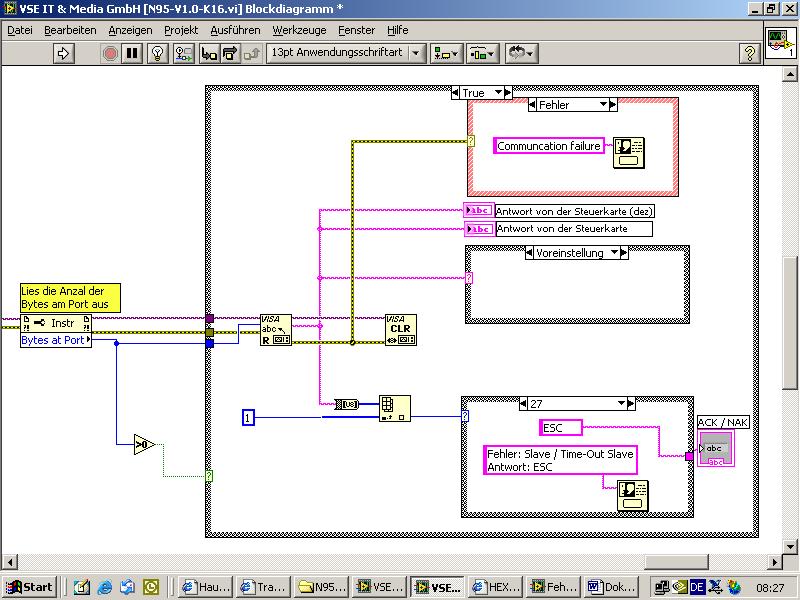Go to next case of Voreinstellung structure
The image size is (800, 600).
624,253
